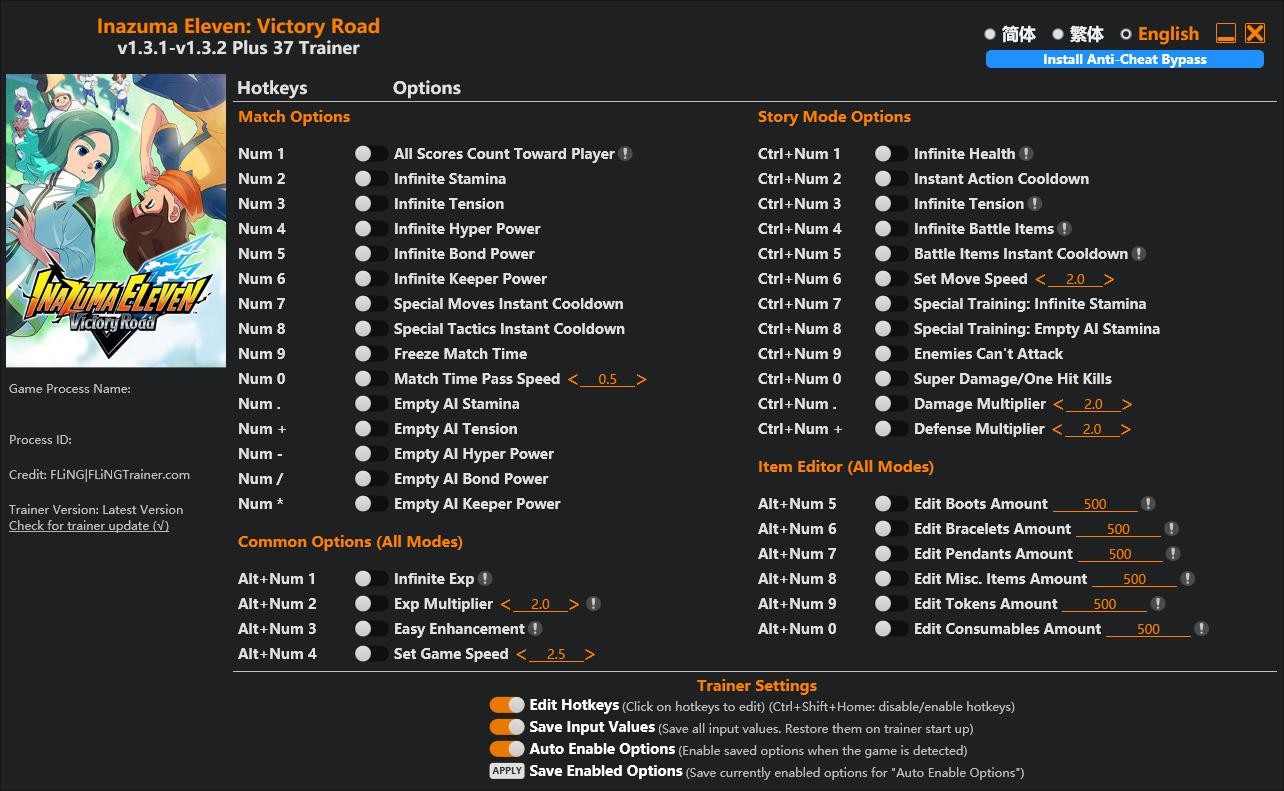1284x791 pixels.
Task: Click the Hotkeys column header
Action: click(272, 88)
